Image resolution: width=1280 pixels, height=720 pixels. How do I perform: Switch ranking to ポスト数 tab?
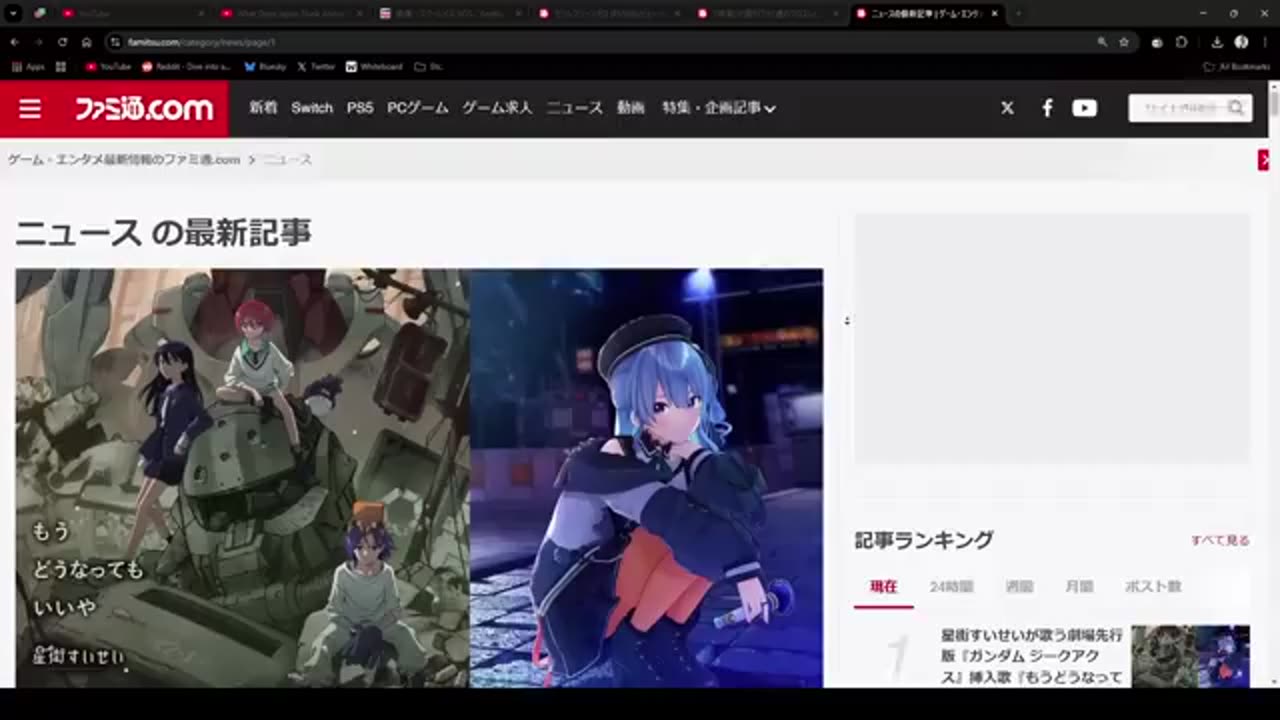[x=1153, y=587]
